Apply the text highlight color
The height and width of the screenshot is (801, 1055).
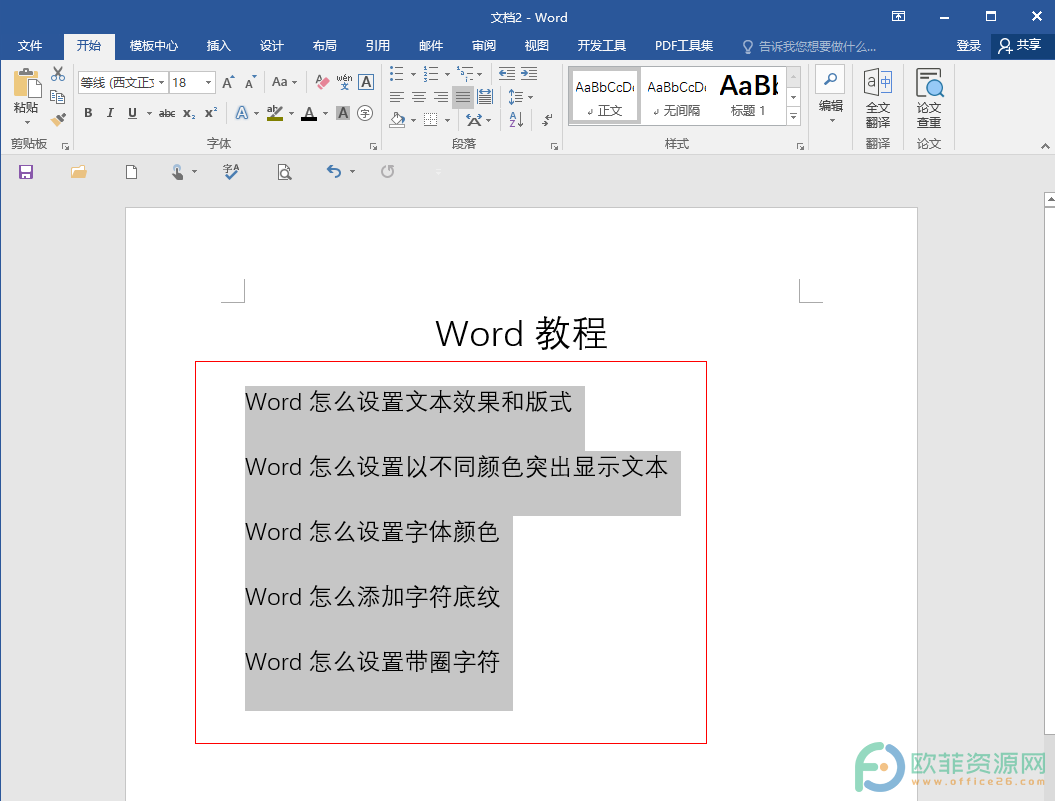pos(275,113)
